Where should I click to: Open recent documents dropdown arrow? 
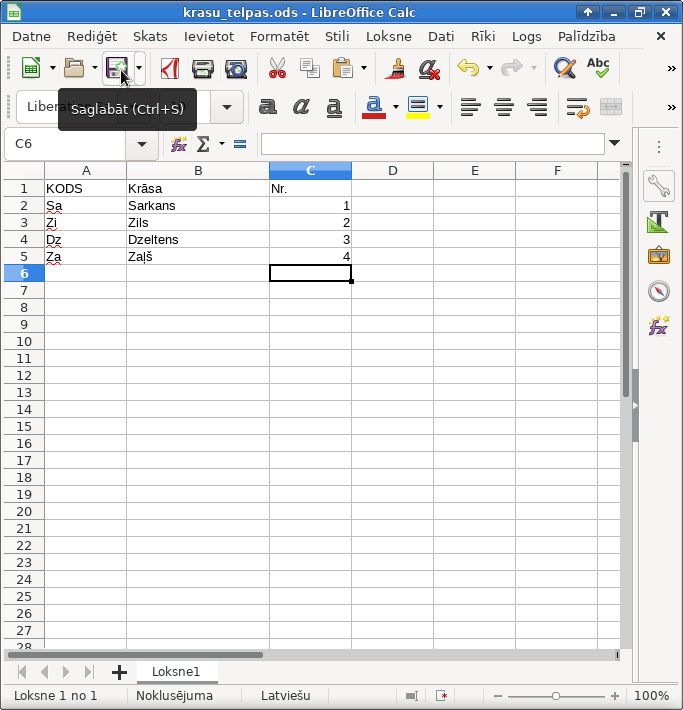(x=95, y=68)
